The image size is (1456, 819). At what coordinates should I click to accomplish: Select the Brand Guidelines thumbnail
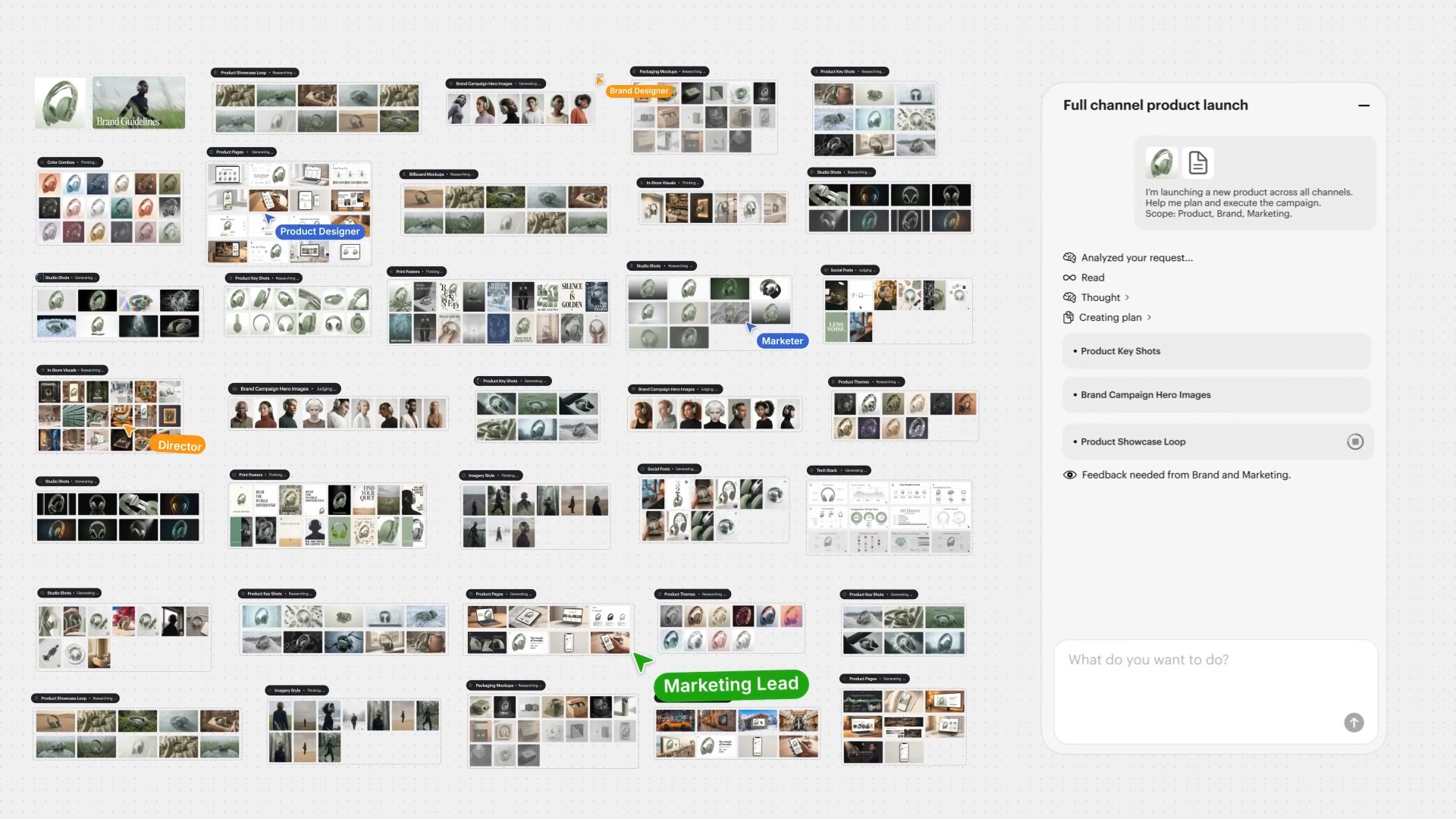(139, 102)
